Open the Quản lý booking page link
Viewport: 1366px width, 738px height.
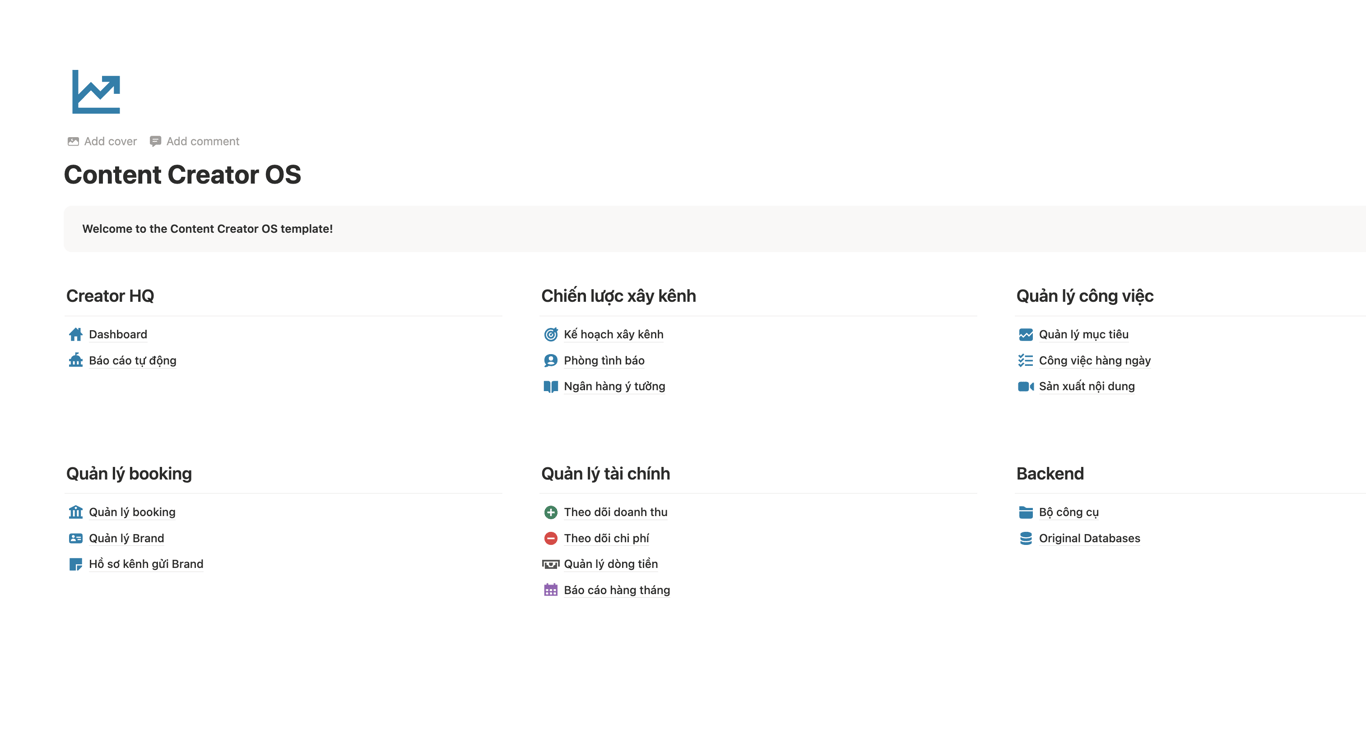tap(132, 512)
